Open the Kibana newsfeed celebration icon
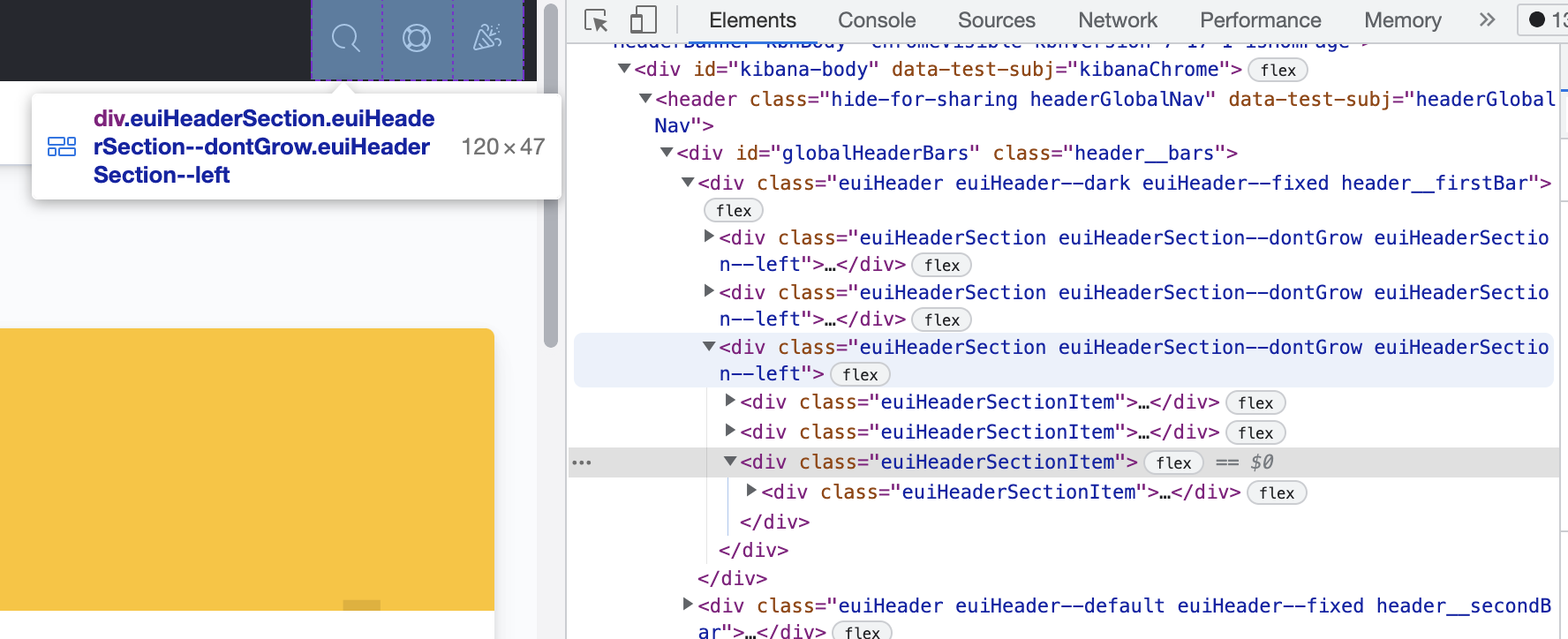This screenshot has height=639, width=1568. point(487,38)
